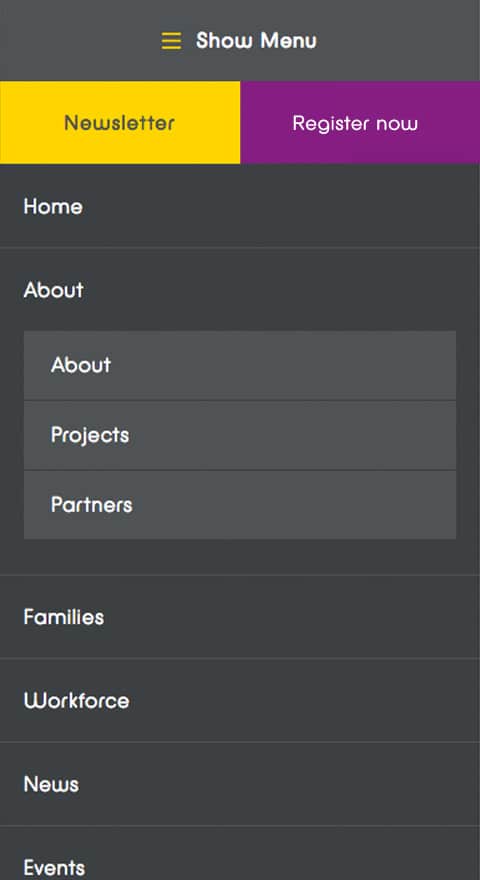480x880 pixels.
Task: Open Partners in the About submenu
Action: (240, 505)
